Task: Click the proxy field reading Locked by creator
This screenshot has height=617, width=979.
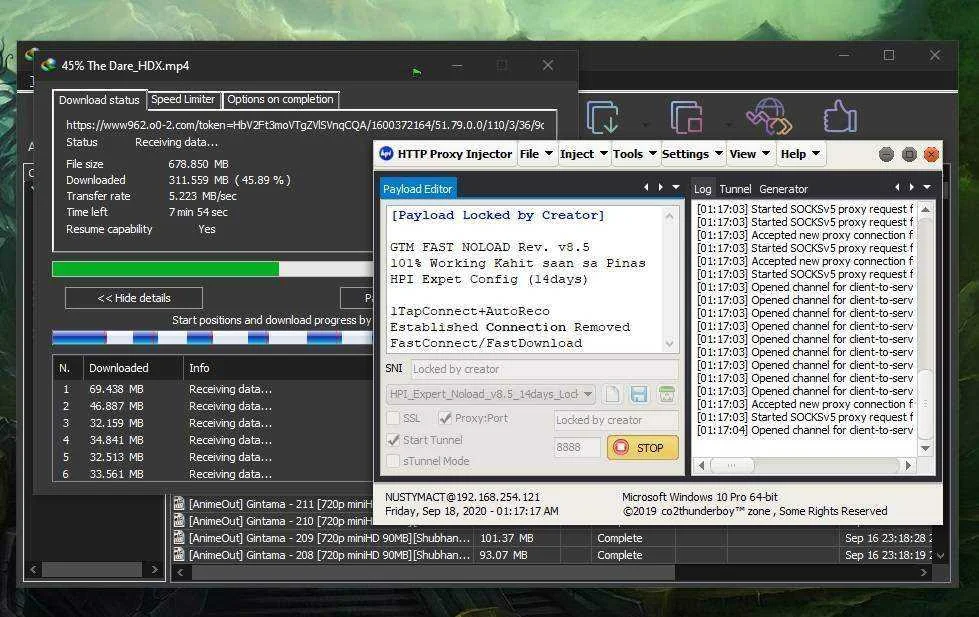Action: [x=616, y=420]
